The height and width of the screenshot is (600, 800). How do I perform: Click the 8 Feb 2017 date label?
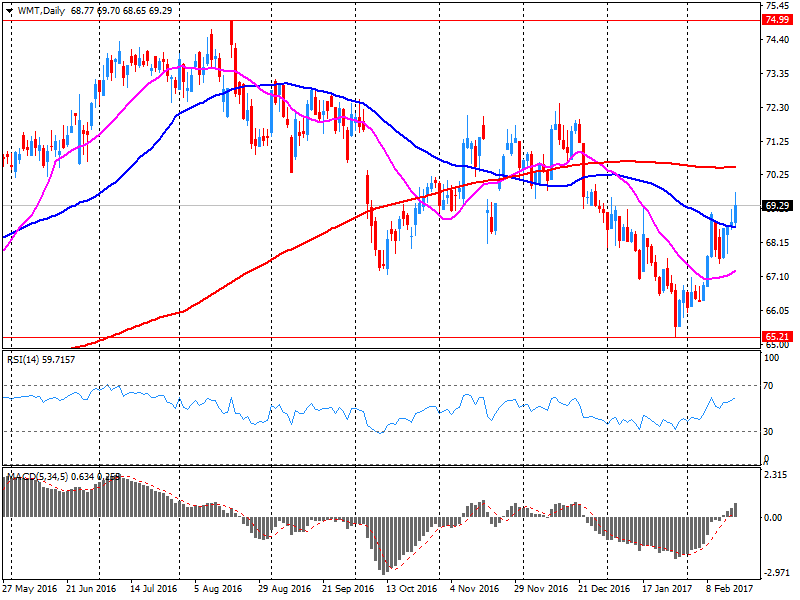[x=730, y=589]
